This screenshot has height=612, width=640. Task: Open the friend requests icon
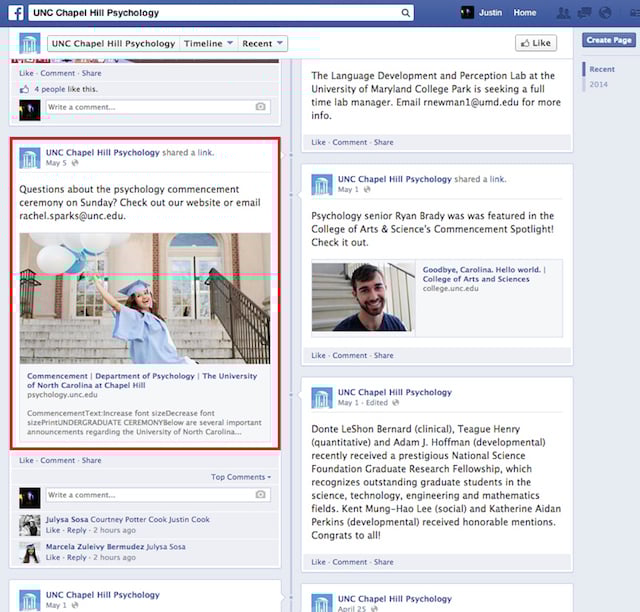click(x=563, y=13)
